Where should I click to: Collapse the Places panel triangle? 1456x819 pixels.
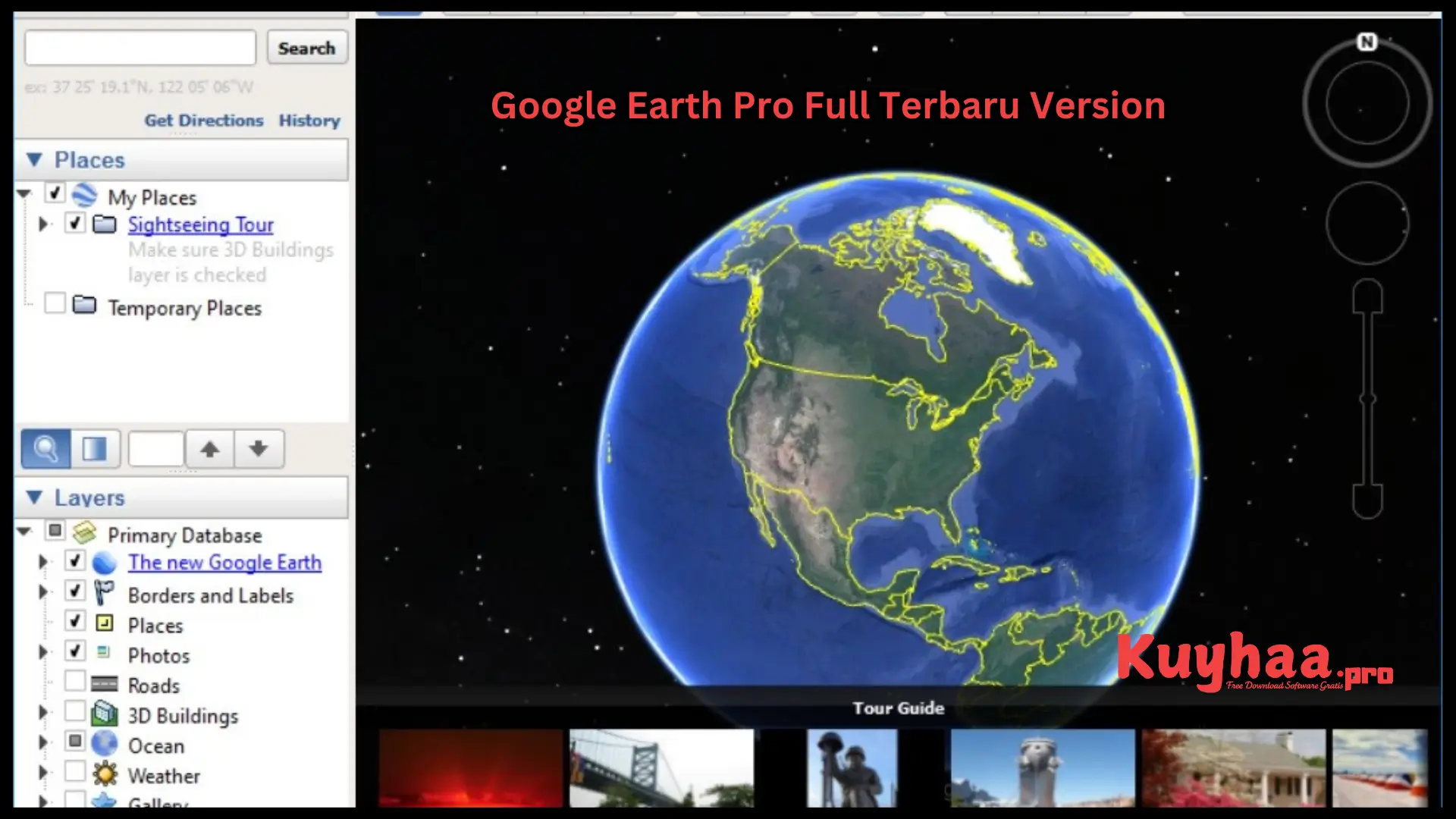click(34, 159)
